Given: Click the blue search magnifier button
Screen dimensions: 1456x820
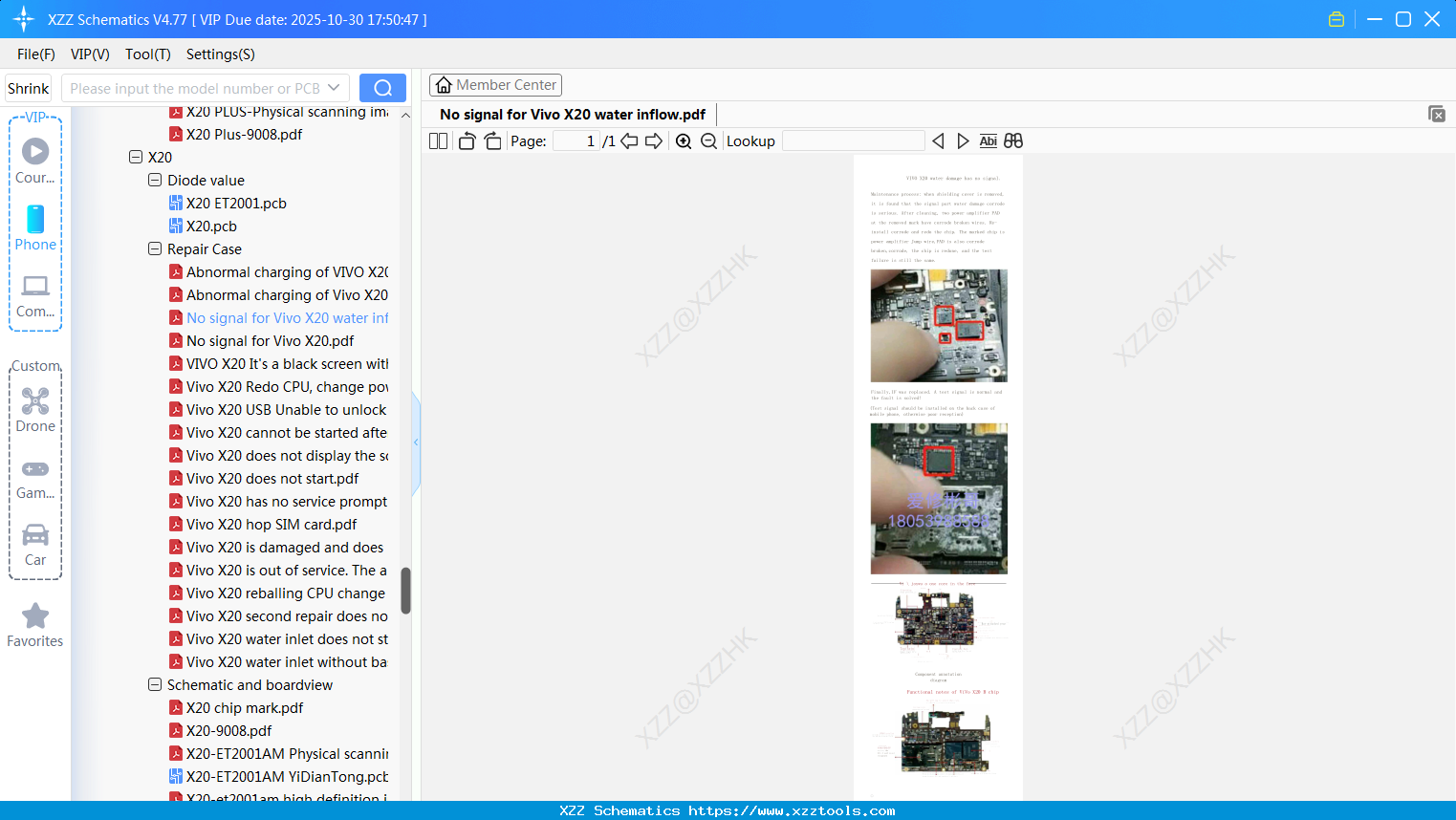Looking at the screenshot, I should tap(382, 88).
